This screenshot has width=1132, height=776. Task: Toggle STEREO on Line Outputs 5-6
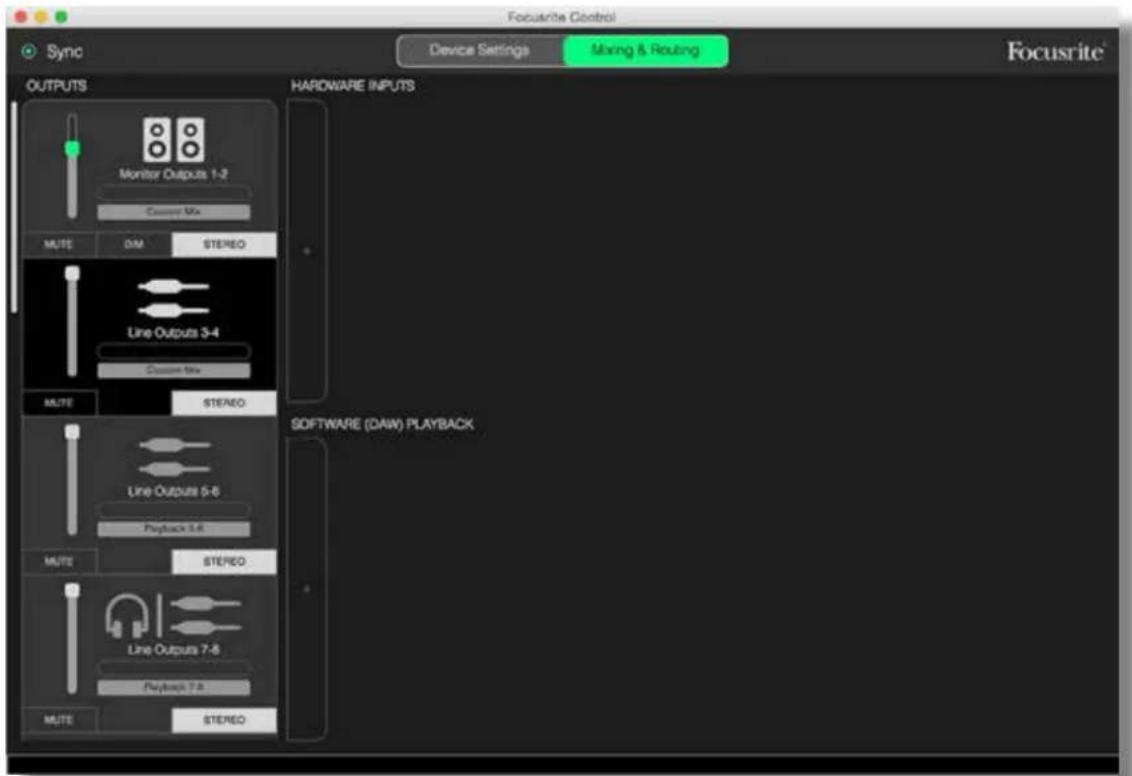click(224, 562)
